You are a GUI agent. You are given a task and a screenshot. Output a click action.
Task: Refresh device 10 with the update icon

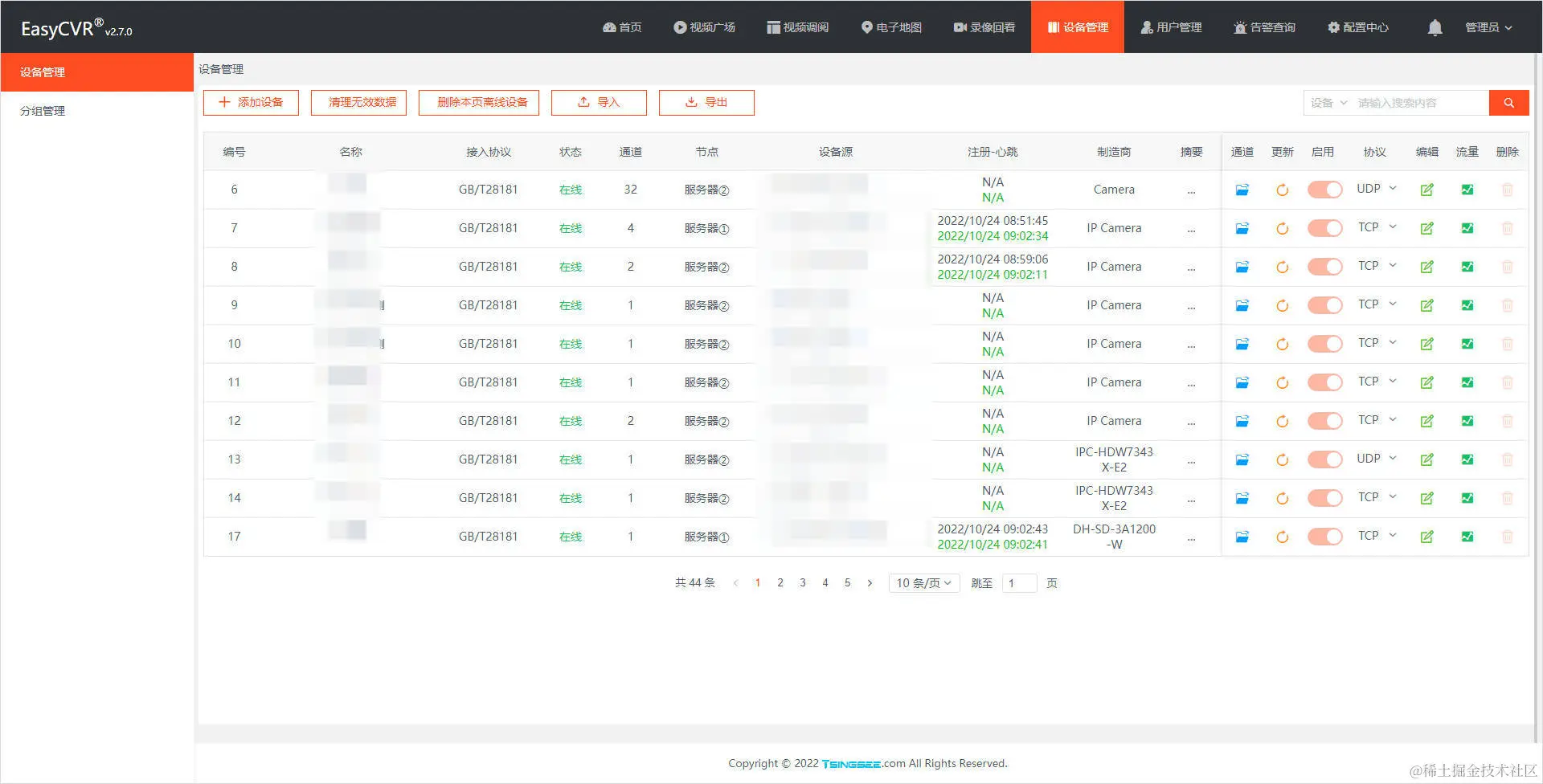click(x=1282, y=344)
